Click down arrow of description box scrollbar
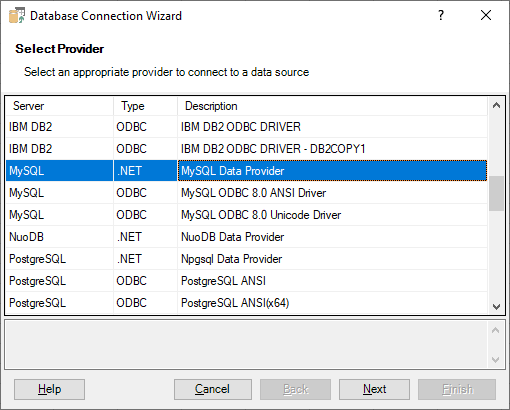This screenshot has width=510, height=410. [x=496, y=360]
